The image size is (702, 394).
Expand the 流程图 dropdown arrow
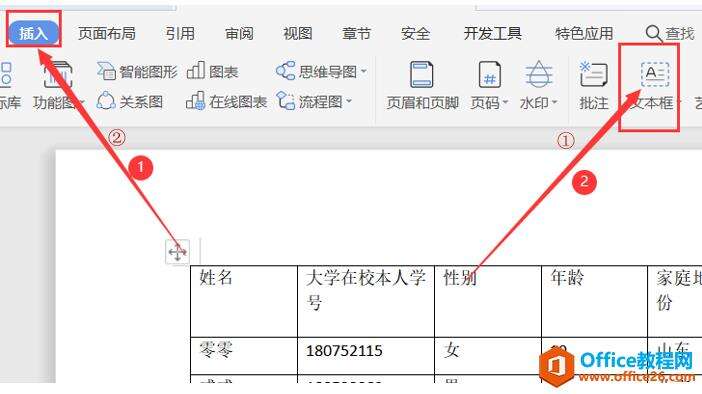349,102
